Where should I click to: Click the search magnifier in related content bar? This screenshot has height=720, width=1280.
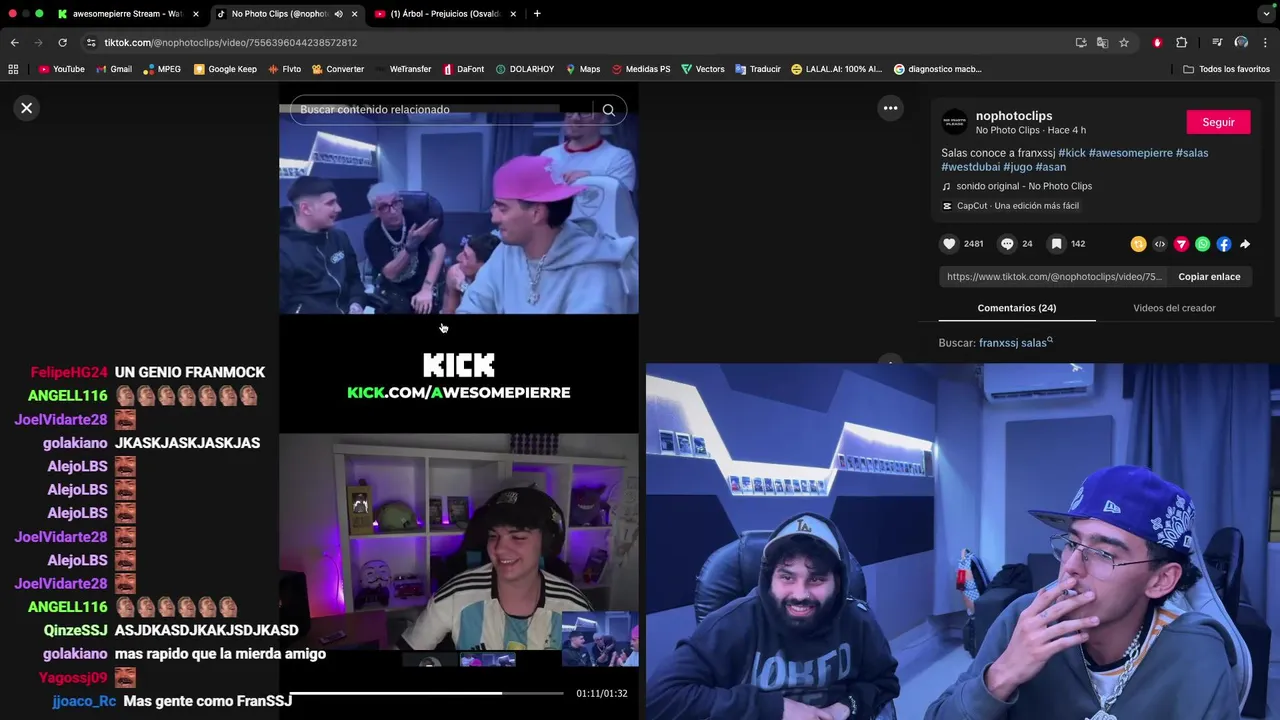pos(608,110)
